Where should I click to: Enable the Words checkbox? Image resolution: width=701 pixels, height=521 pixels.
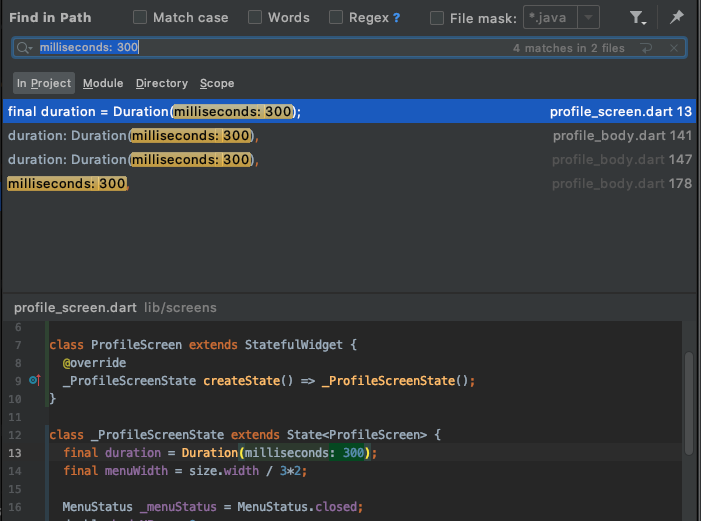[255, 17]
